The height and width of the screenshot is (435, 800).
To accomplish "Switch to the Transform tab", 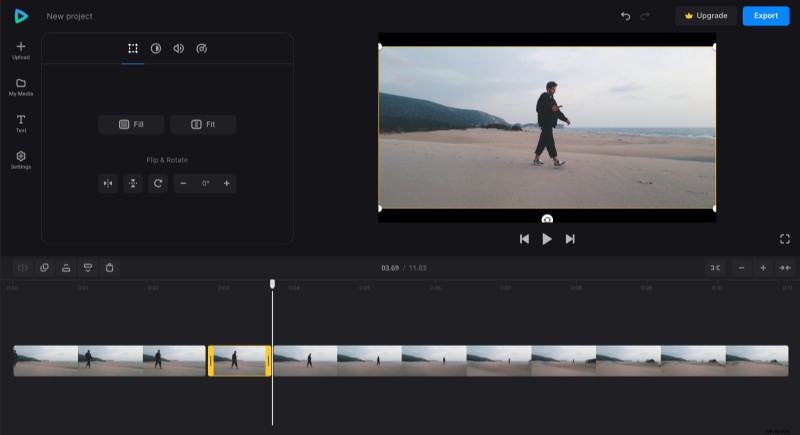I will click(x=133, y=48).
